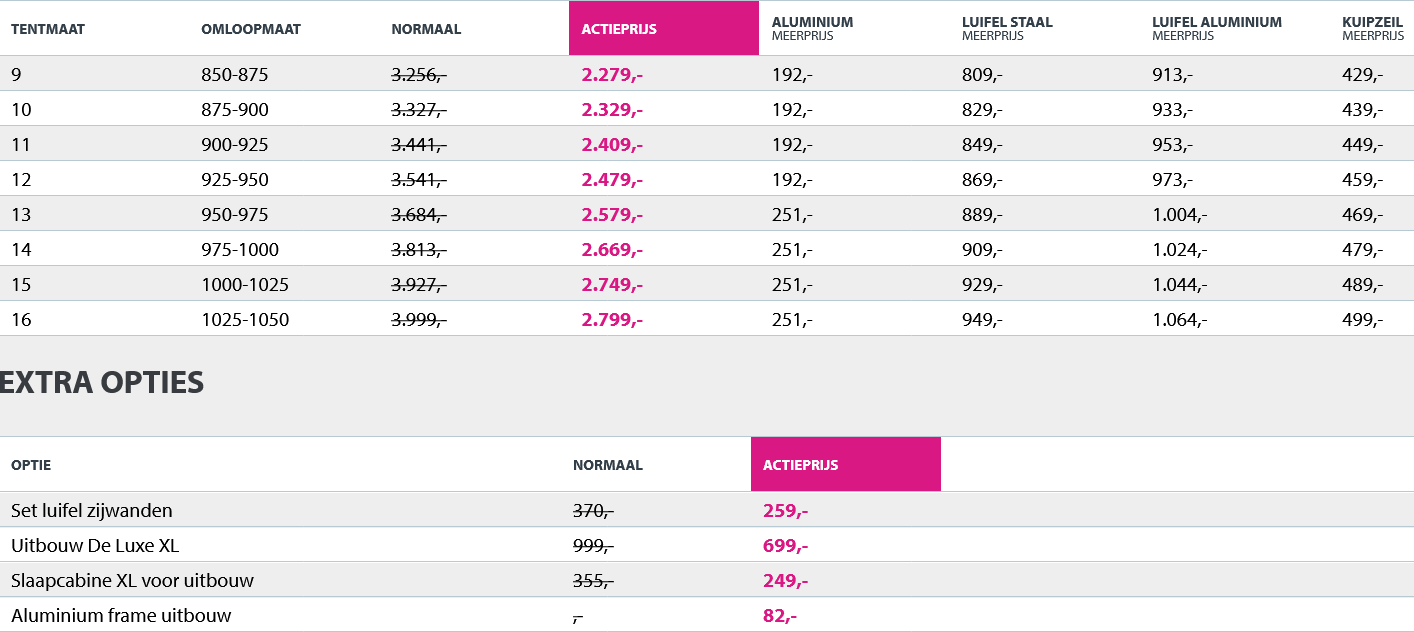1414x632 pixels.
Task: Select the 1000-1025 omloopmaat cell
Action: click(245, 285)
